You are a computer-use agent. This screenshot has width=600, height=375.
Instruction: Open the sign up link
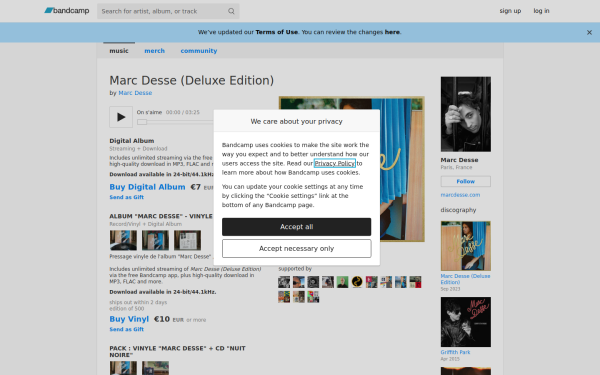(510, 11)
